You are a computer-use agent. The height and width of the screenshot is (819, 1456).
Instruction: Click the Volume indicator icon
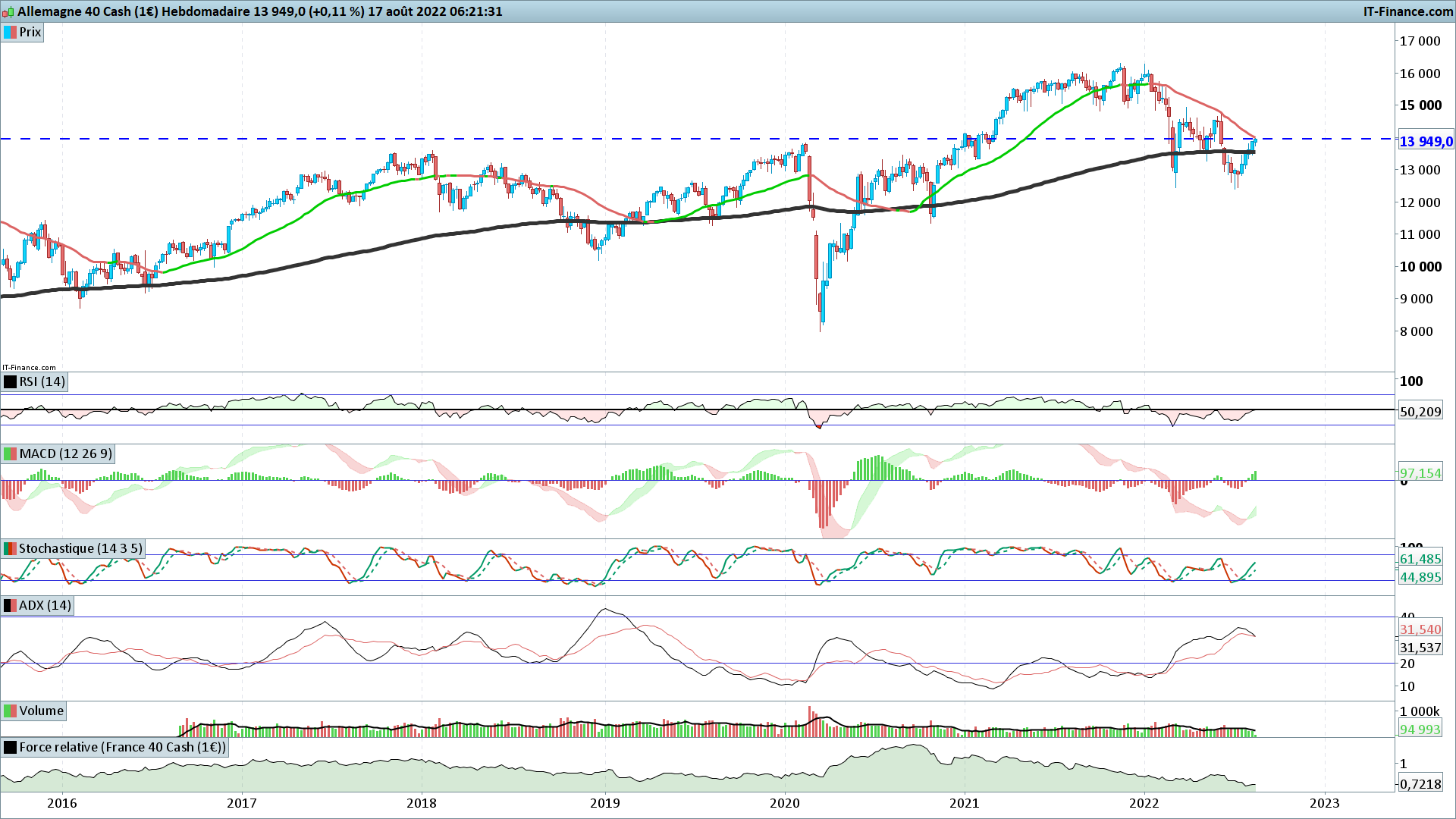11,711
